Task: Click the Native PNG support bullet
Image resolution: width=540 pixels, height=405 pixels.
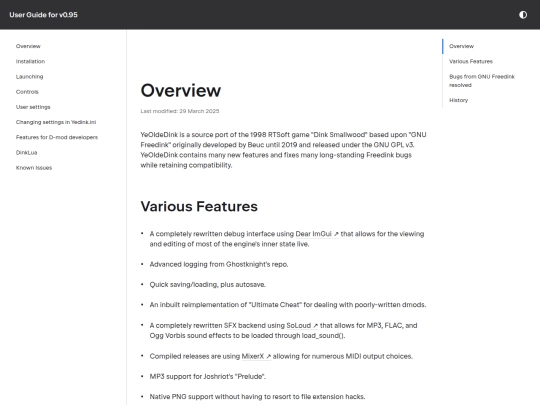Action: [257, 397]
